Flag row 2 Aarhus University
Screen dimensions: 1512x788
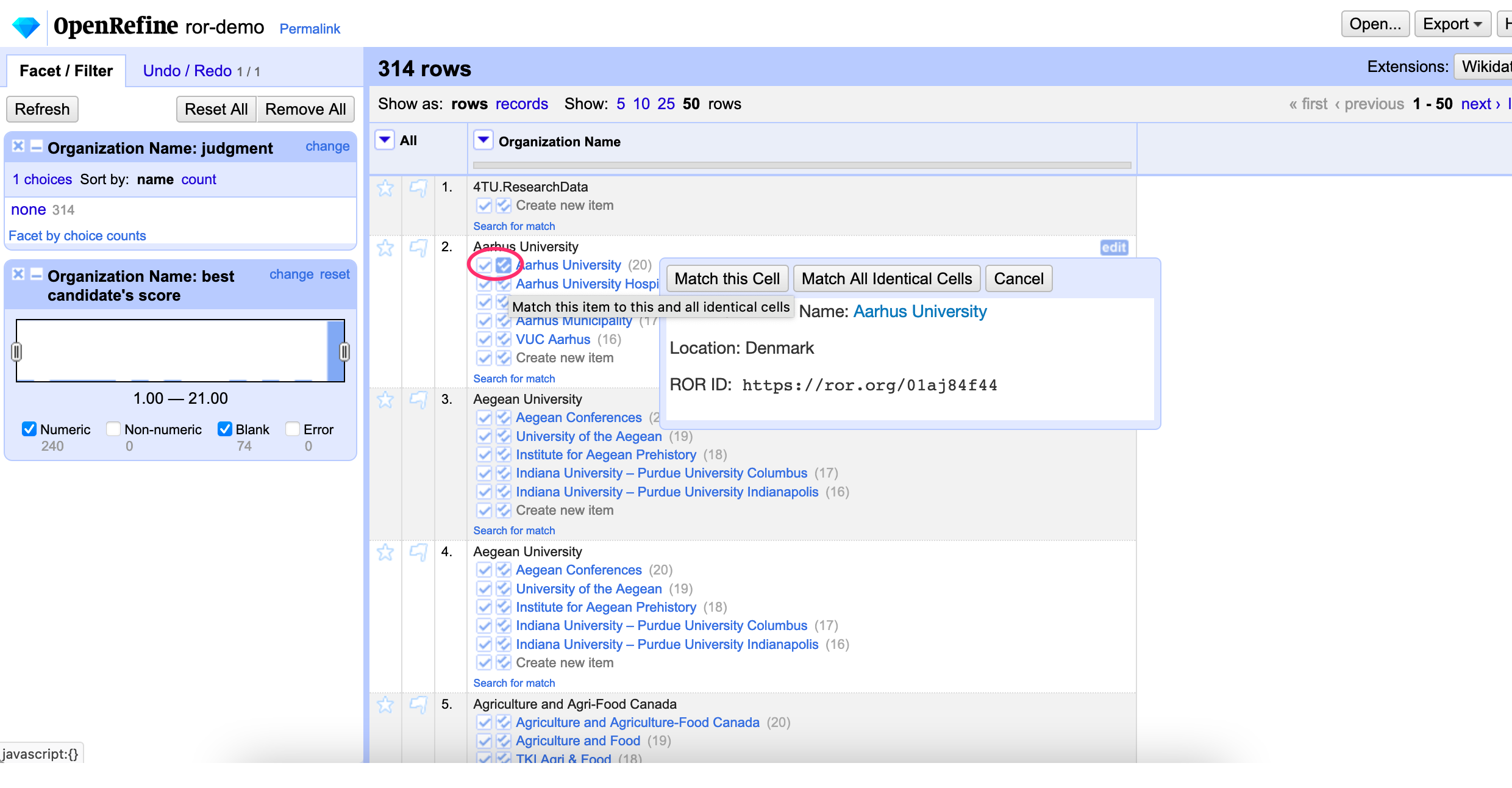pos(418,248)
